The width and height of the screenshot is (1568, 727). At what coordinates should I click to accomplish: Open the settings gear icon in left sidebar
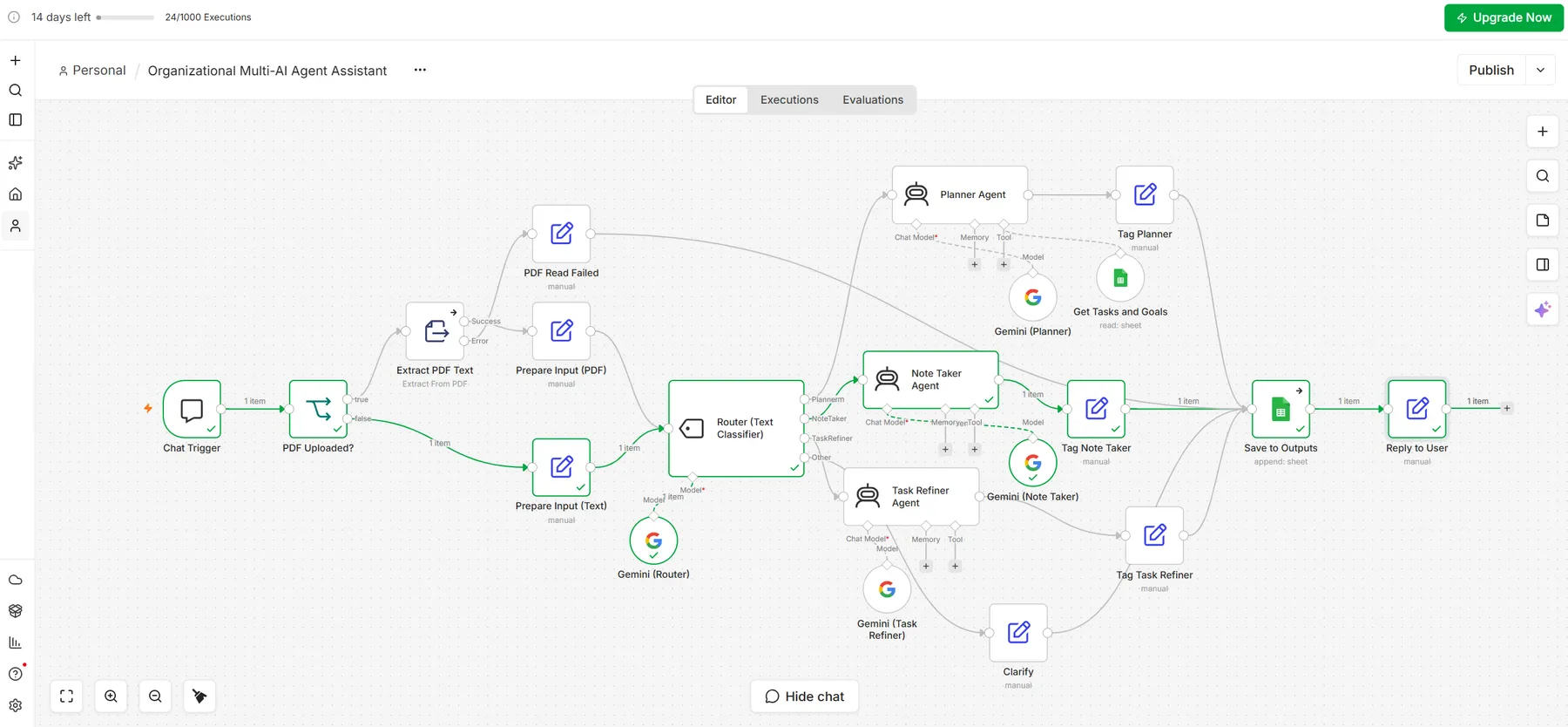(15, 705)
